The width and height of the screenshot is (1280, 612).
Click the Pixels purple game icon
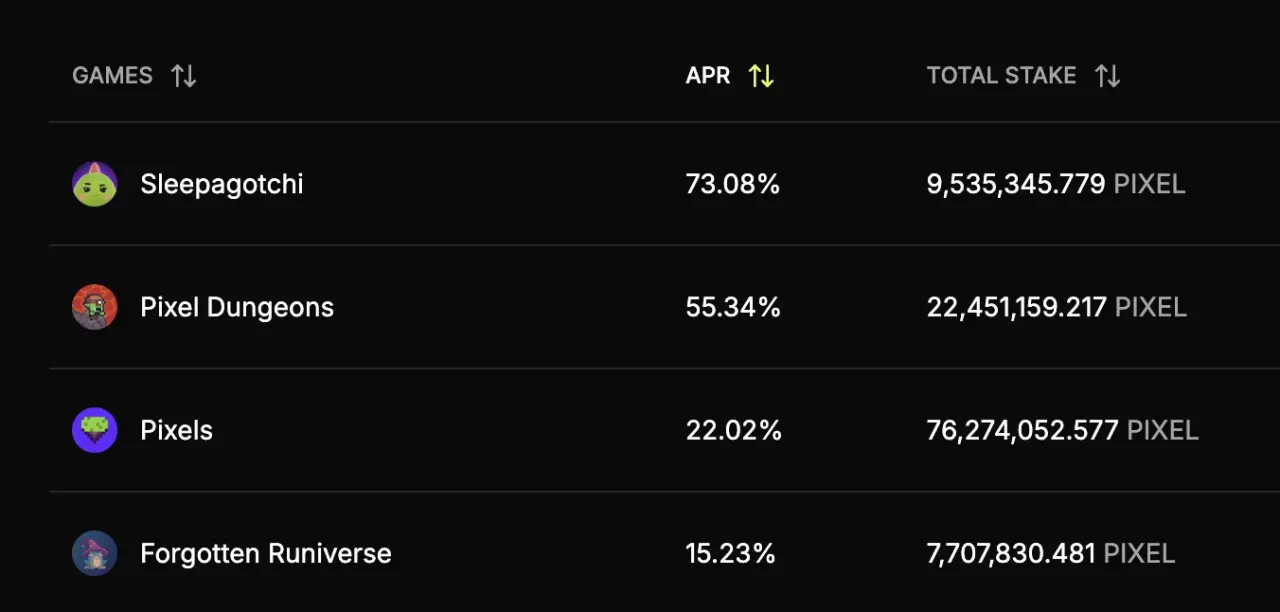(95, 430)
